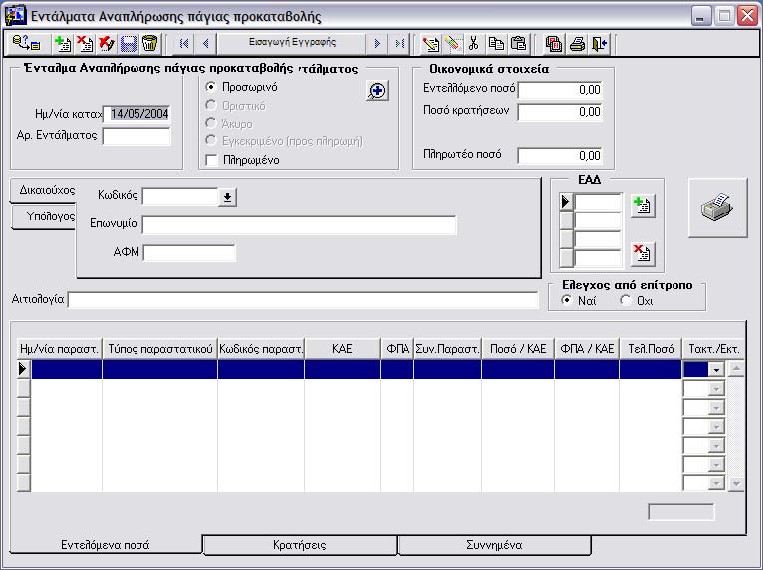Add a new ΕΑΔ row with green plus icon

[642, 205]
